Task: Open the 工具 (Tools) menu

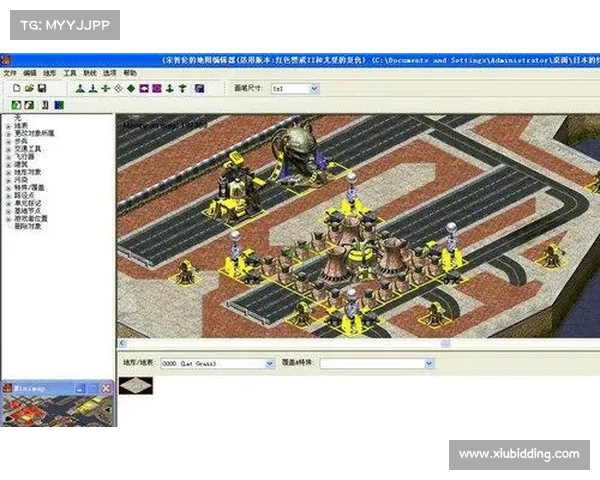Action: [x=69, y=74]
